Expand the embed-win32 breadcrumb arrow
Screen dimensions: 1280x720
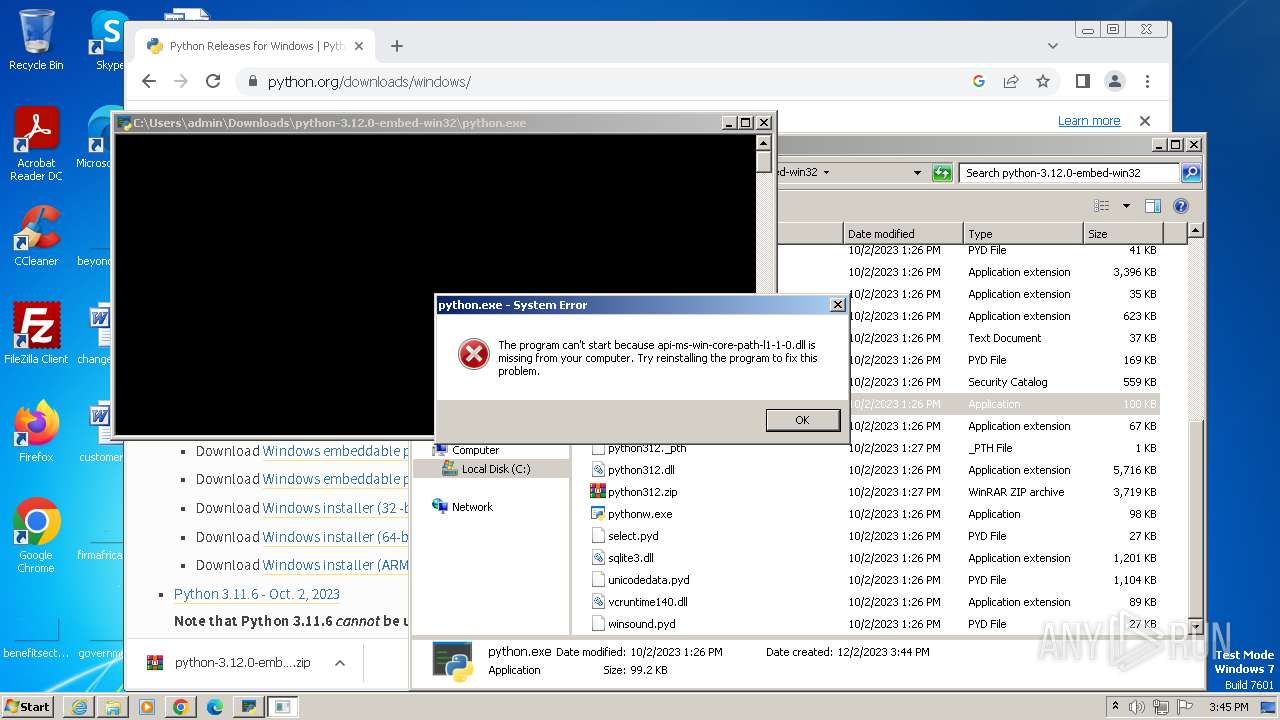827,173
